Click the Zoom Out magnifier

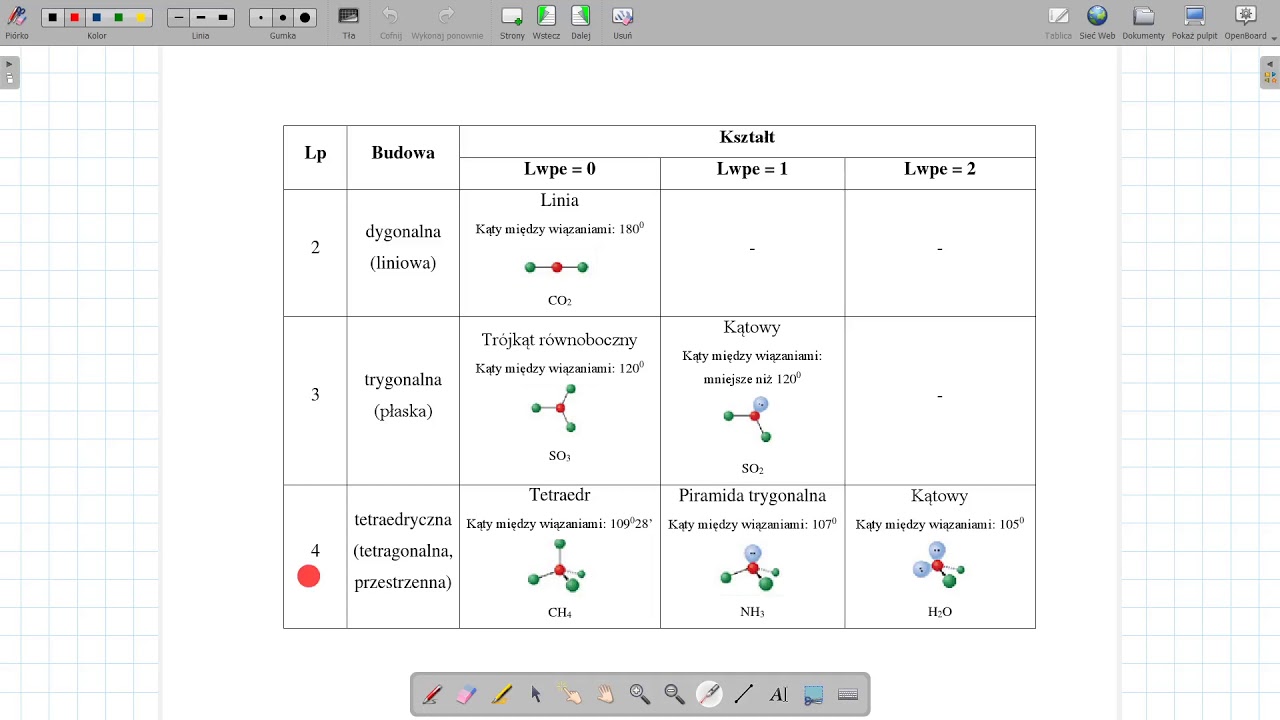pyautogui.click(x=675, y=694)
